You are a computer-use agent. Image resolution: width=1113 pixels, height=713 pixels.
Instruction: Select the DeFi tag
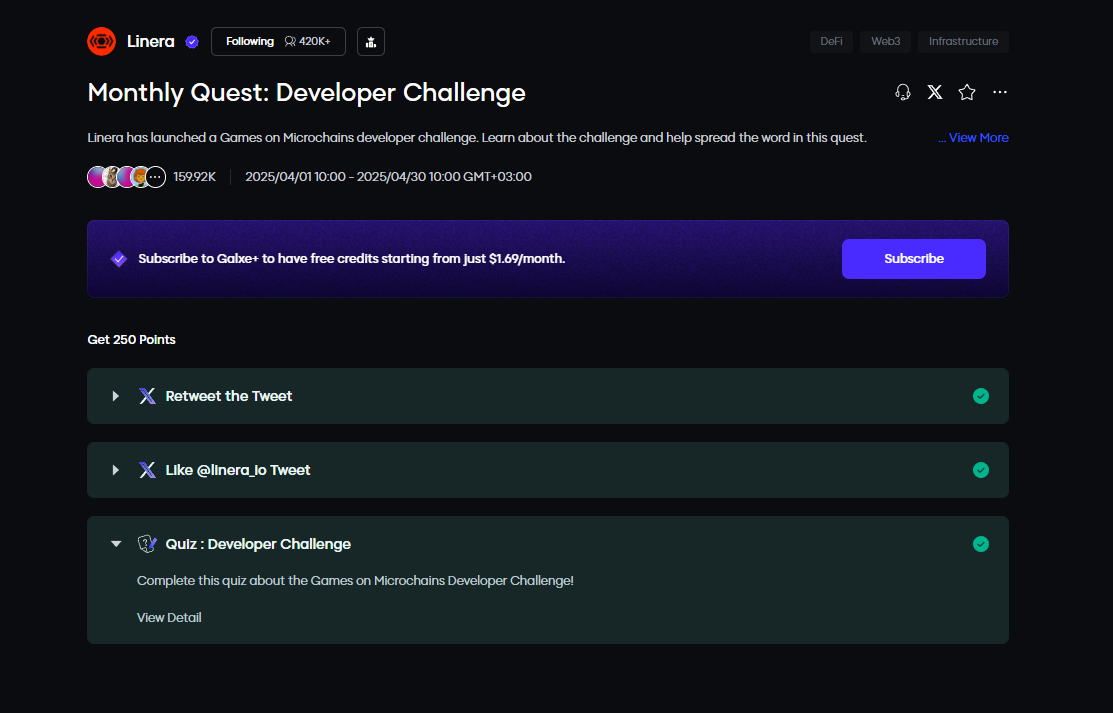[831, 41]
